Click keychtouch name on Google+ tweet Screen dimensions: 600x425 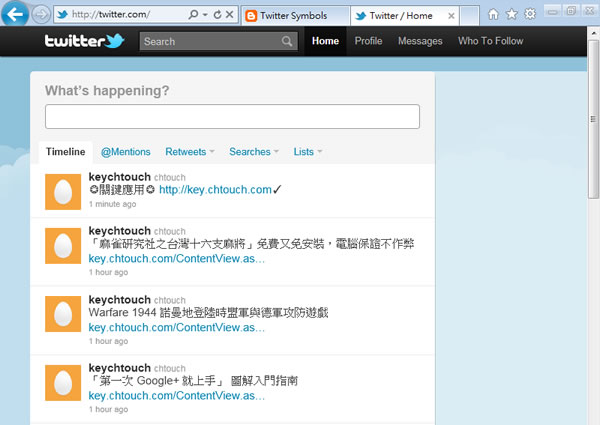coord(119,368)
